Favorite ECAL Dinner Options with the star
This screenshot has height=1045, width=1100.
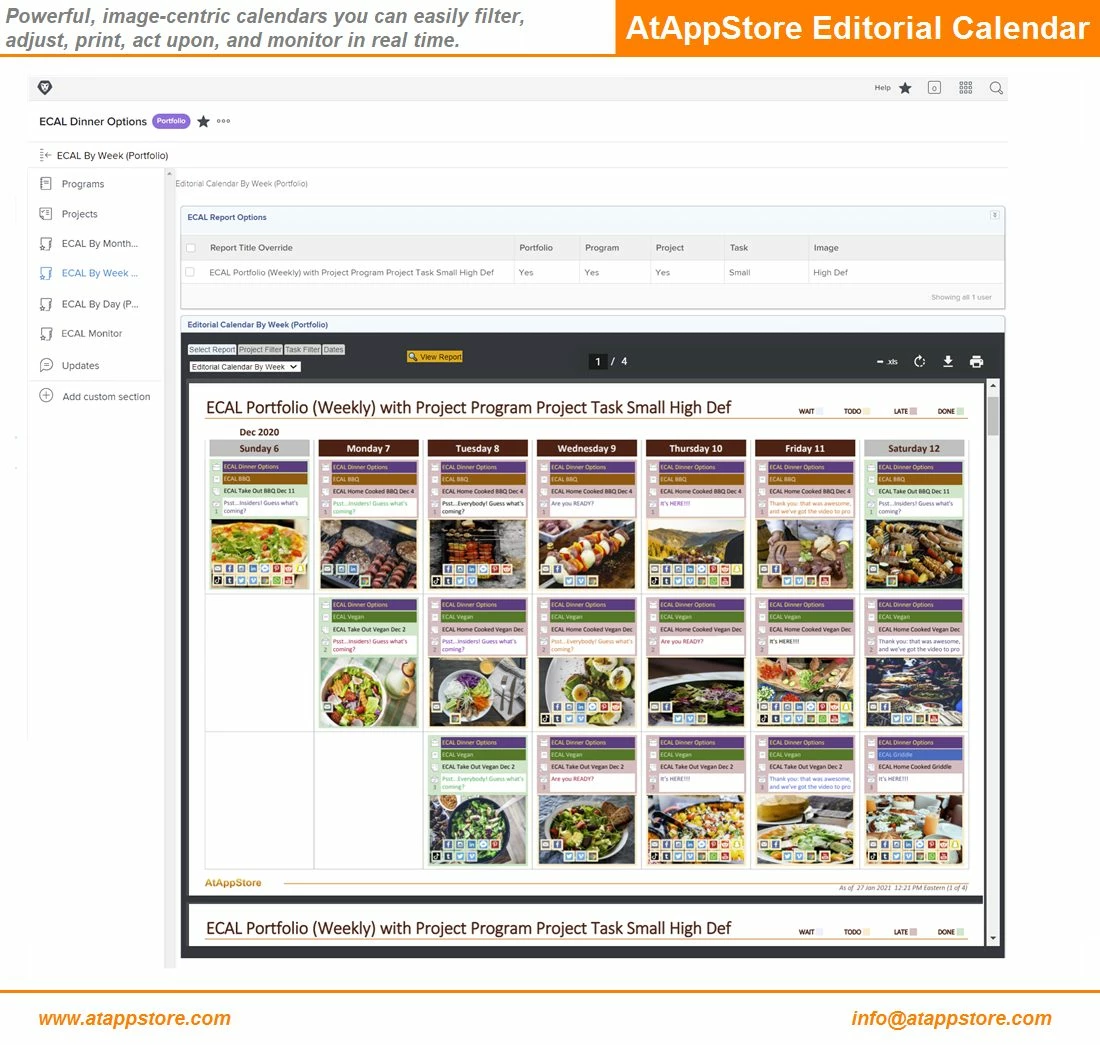(x=203, y=121)
